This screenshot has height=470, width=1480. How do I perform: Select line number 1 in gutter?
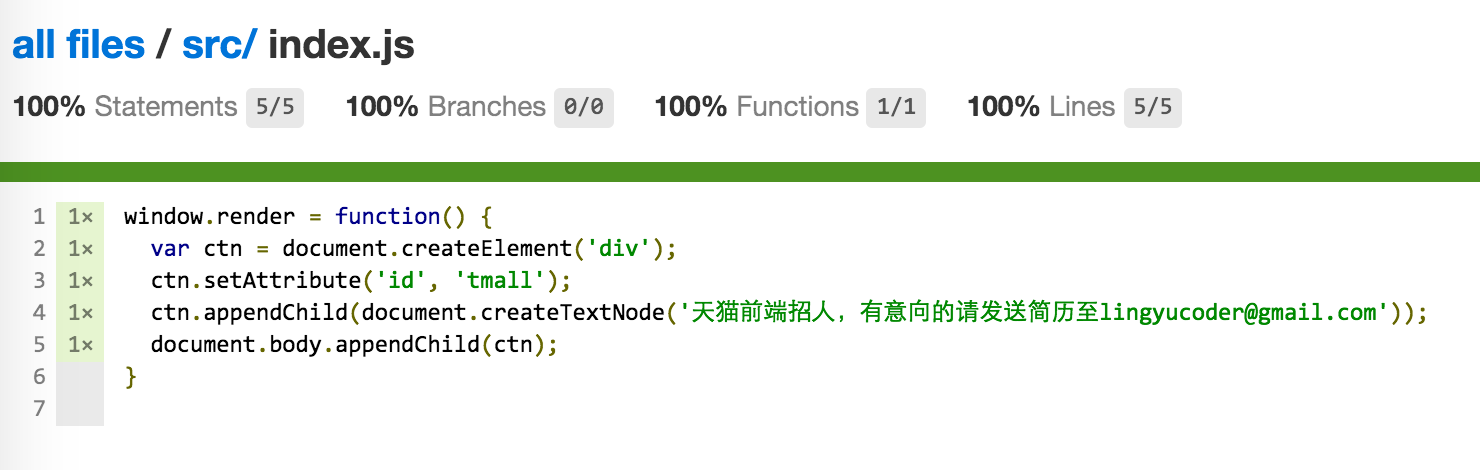point(38,217)
